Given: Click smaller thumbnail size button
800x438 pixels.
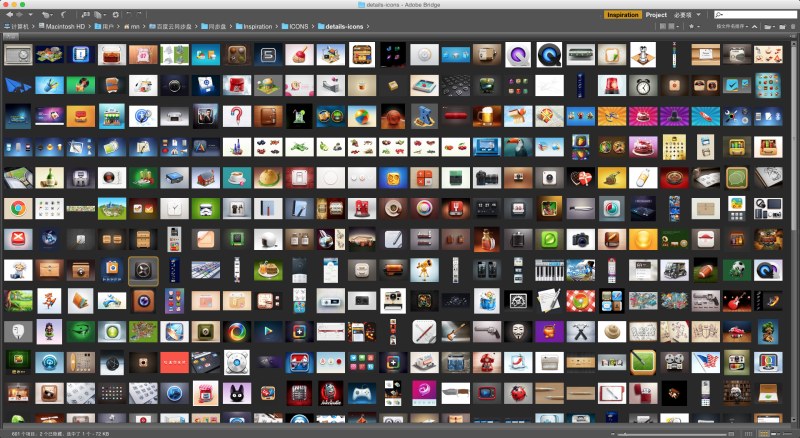Looking at the screenshot, I should (x=612, y=434).
